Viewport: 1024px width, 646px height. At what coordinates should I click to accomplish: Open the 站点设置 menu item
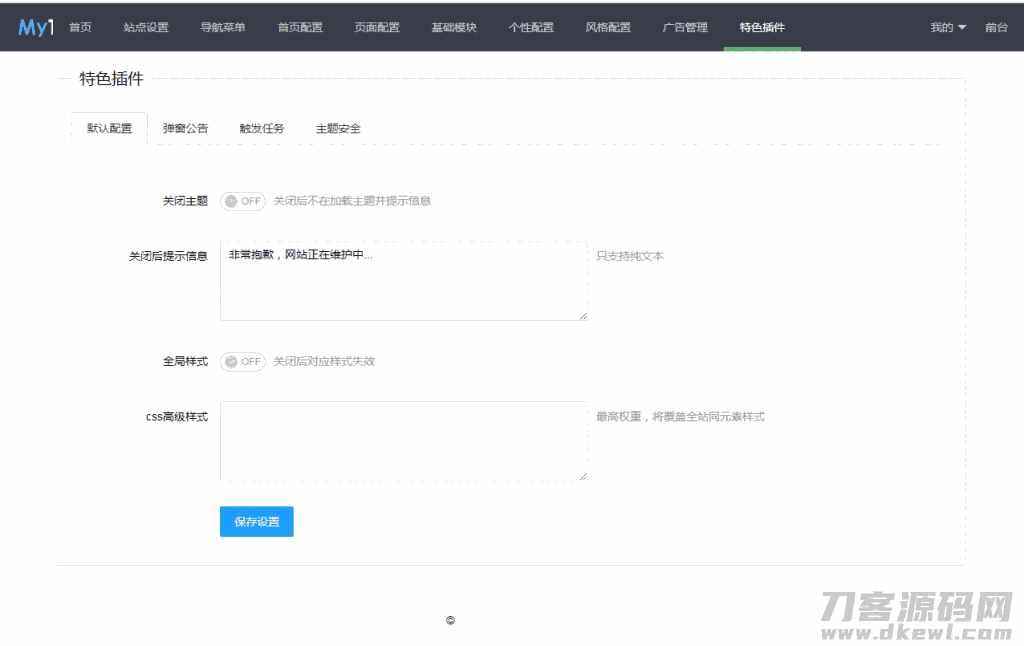point(146,27)
